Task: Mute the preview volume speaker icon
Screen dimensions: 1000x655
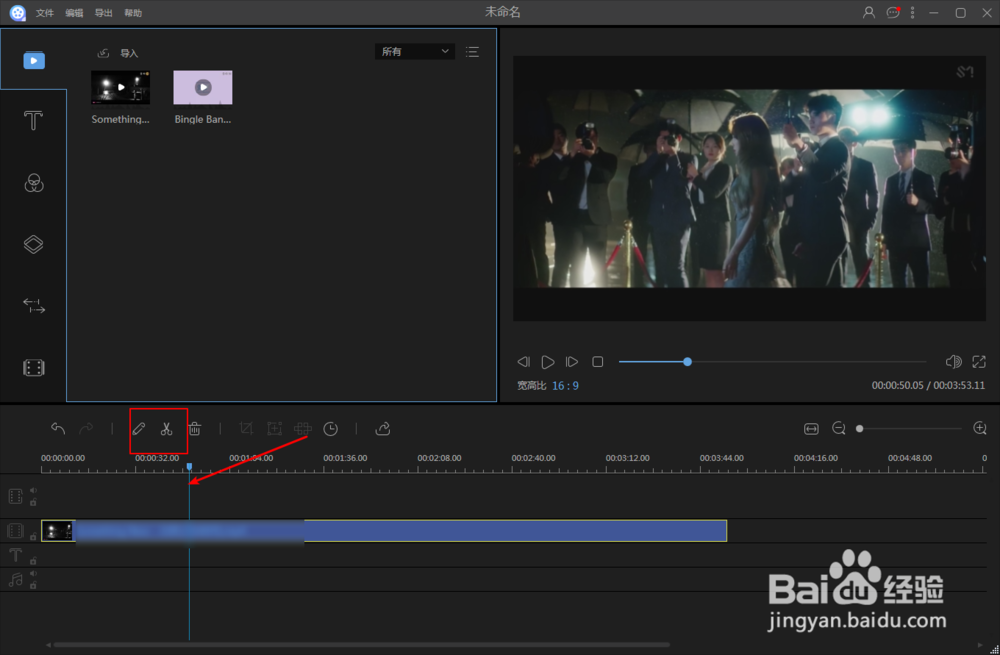Action: [x=953, y=362]
